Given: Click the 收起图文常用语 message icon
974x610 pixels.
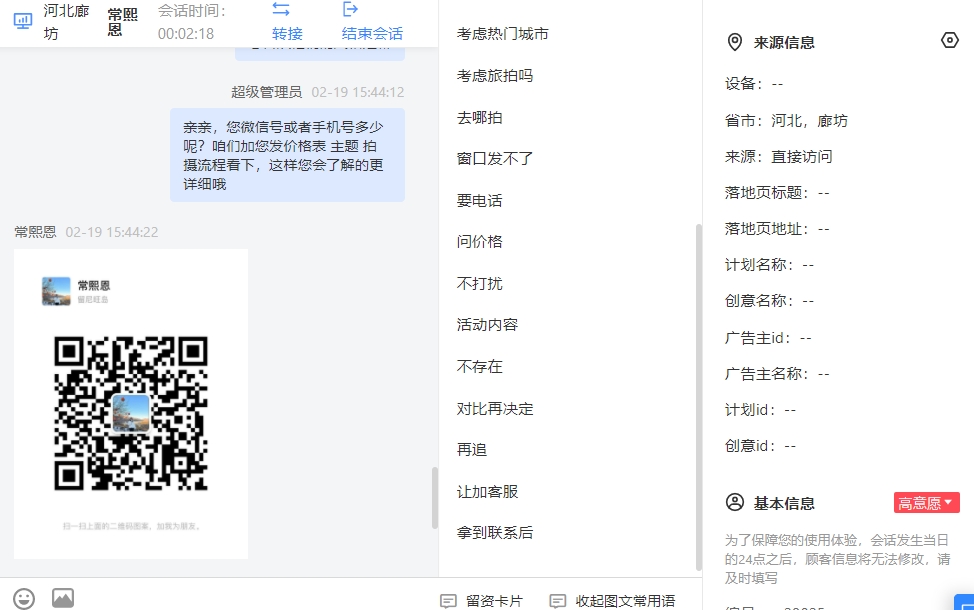Looking at the screenshot, I should click(x=558, y=601).
